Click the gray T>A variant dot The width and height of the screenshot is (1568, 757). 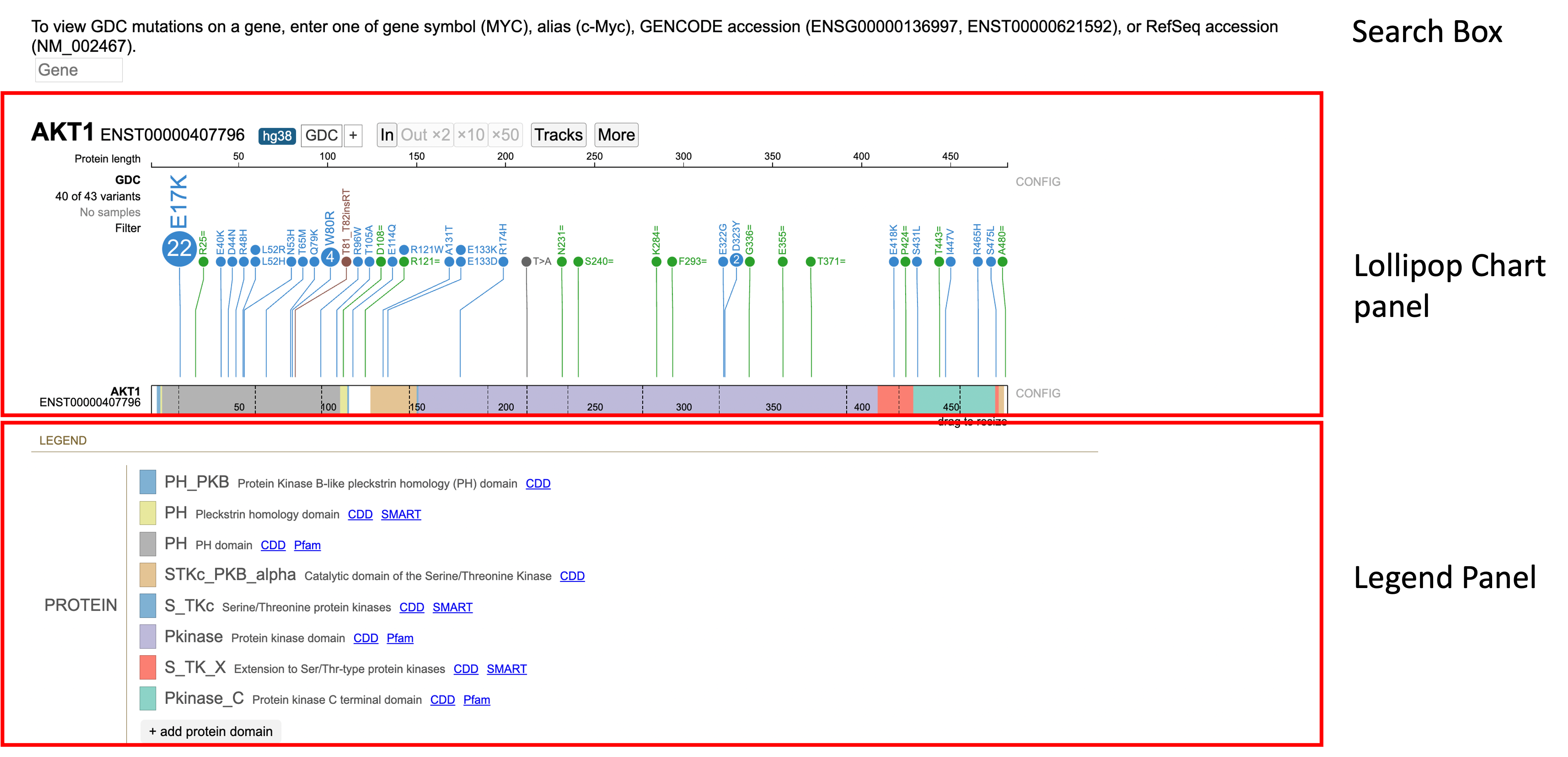(526, 262)
